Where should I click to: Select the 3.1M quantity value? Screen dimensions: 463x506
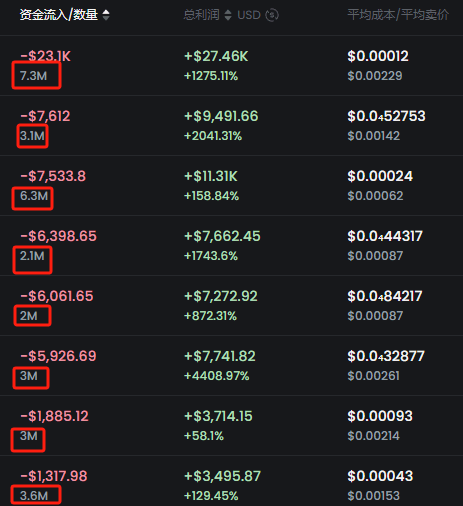tap(32, 136)
